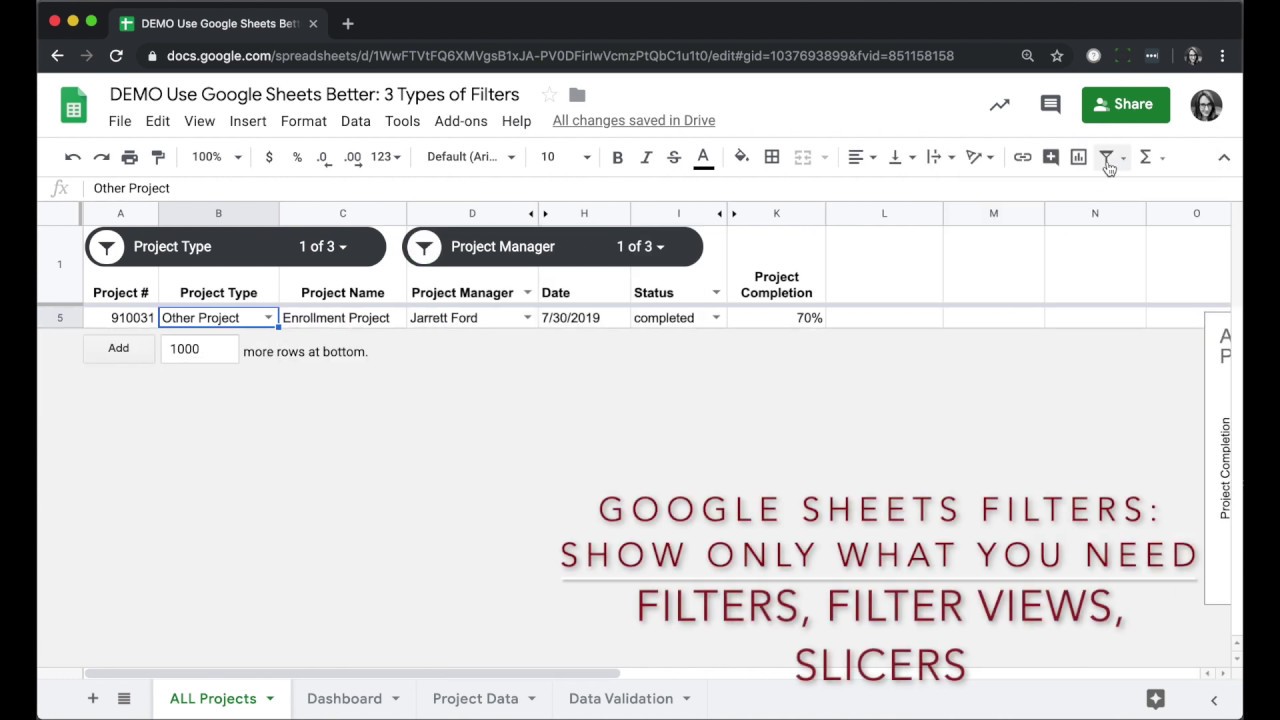Move document using folder icon
The height and width of the screenshot is (720, 1280).
pyautogui.click(x=577, y=95)
